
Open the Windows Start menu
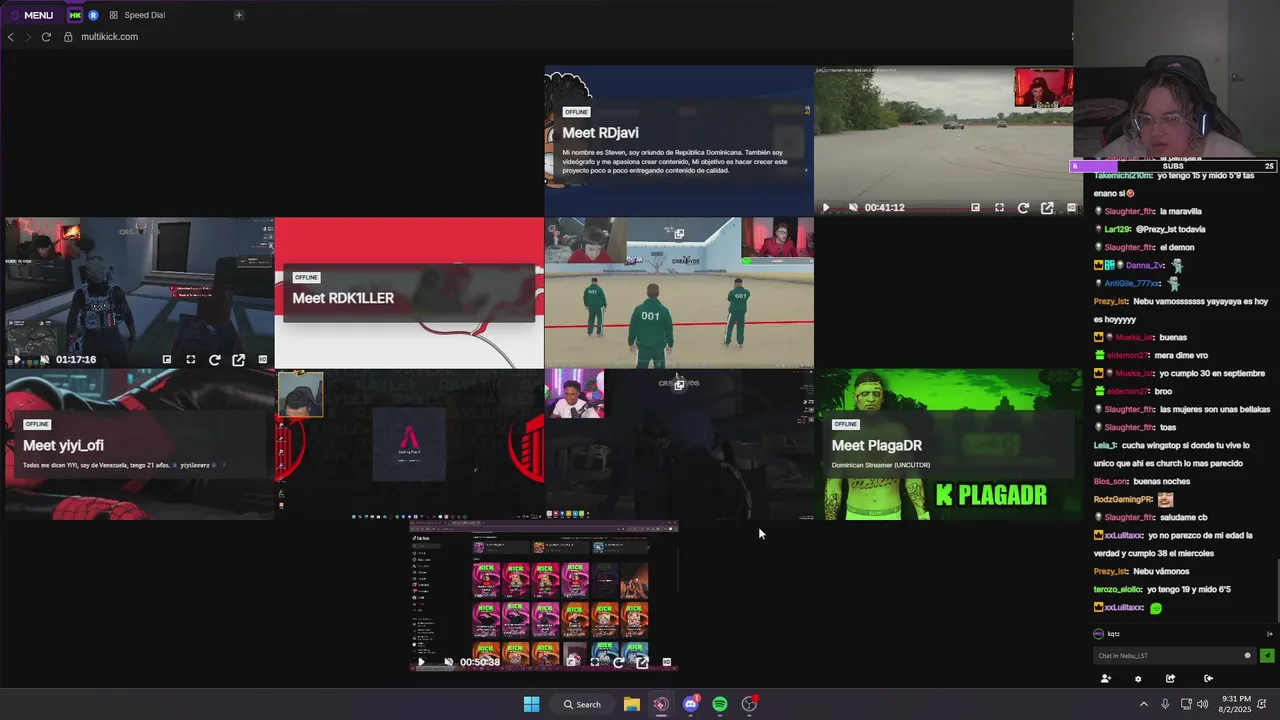tap(532, 704)
